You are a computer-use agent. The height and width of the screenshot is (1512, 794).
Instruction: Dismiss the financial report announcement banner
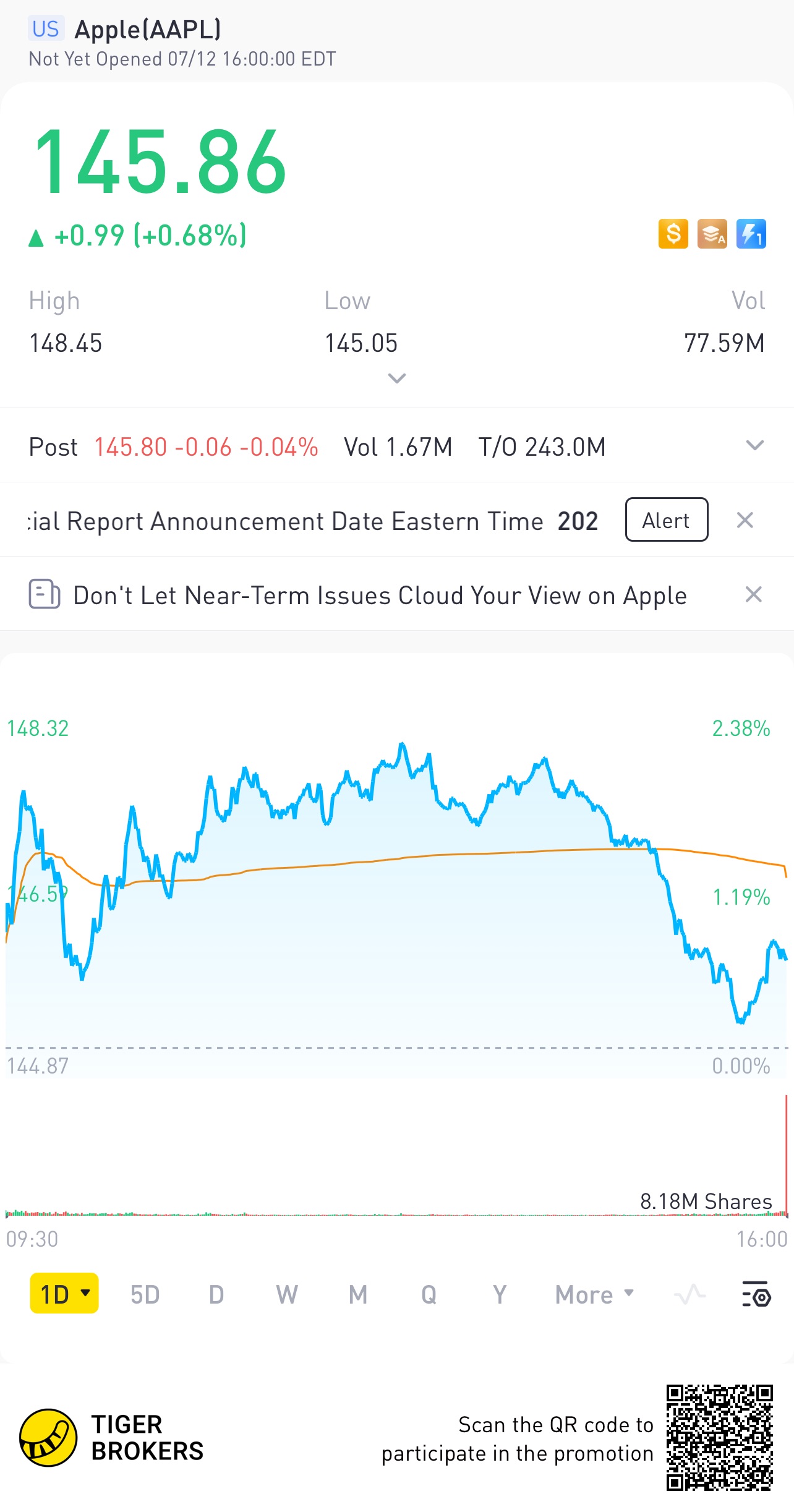coord(745,520)
